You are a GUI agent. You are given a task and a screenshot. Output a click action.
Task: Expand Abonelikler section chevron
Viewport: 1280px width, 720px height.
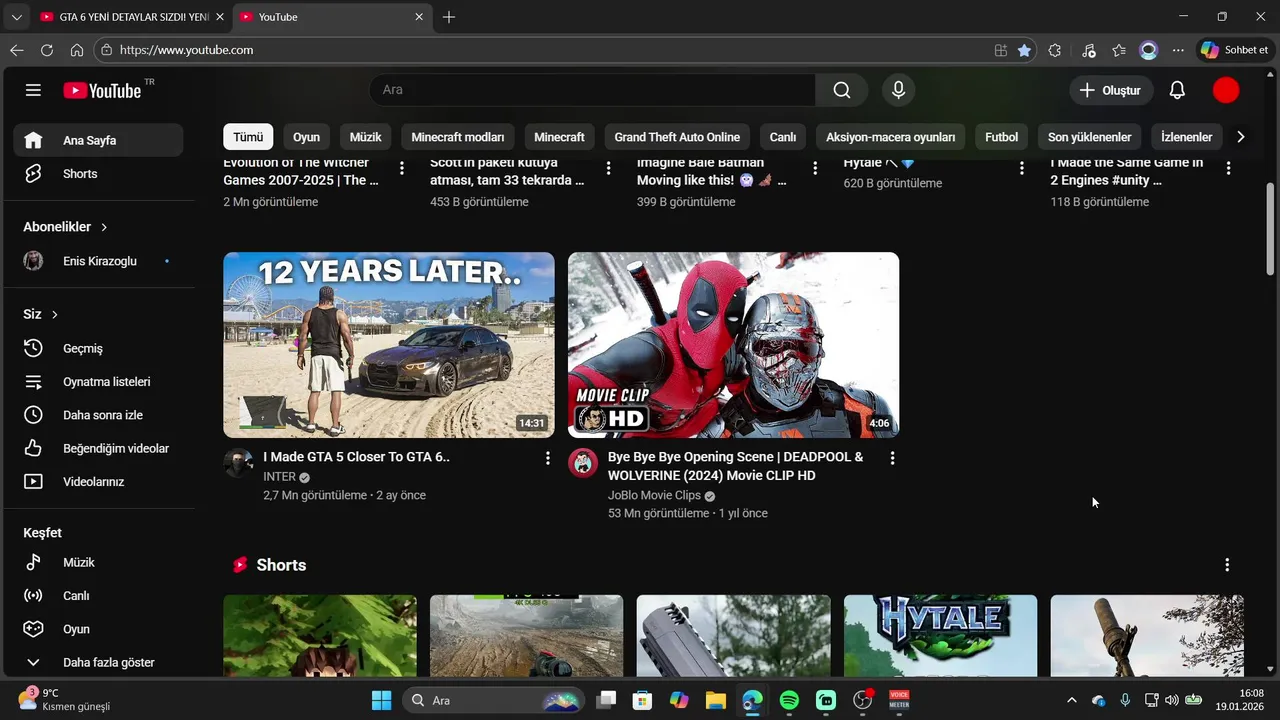pyautogui.click(x=104, y=227)
